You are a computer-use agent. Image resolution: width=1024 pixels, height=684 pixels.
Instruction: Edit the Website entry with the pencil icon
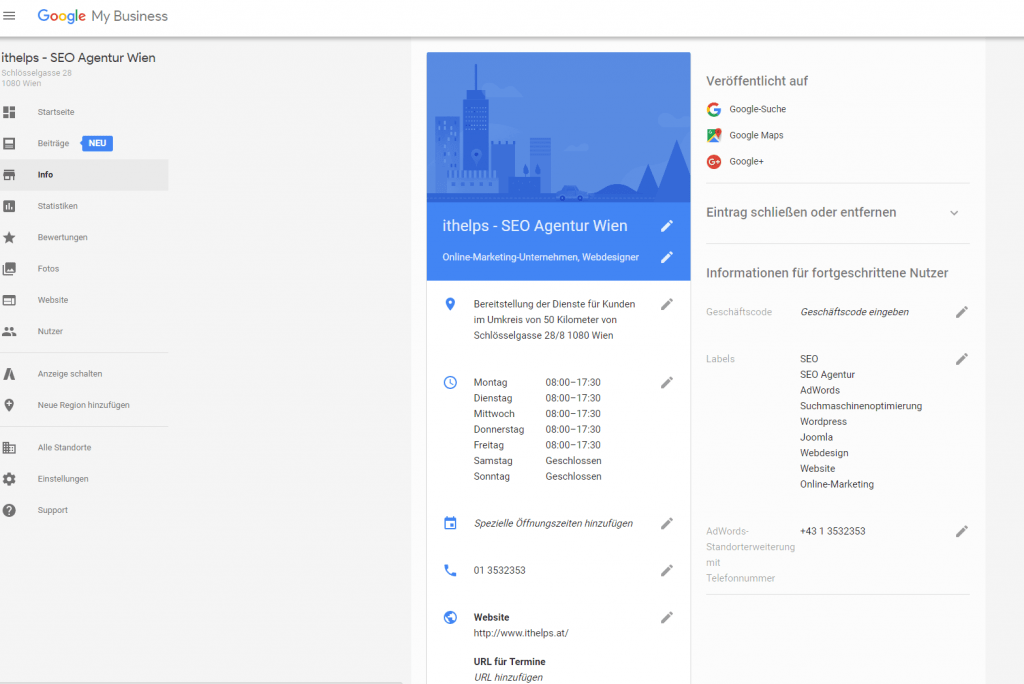[667, 617]
